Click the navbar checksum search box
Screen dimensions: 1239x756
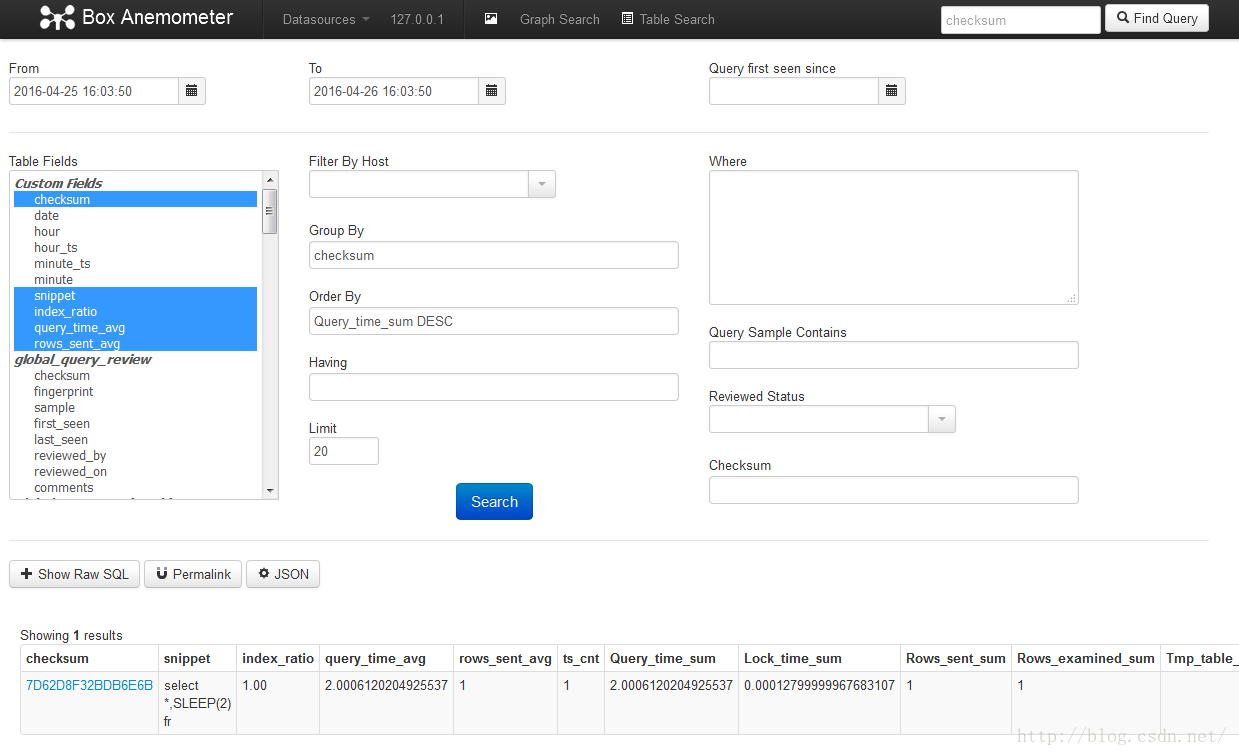1020,20
